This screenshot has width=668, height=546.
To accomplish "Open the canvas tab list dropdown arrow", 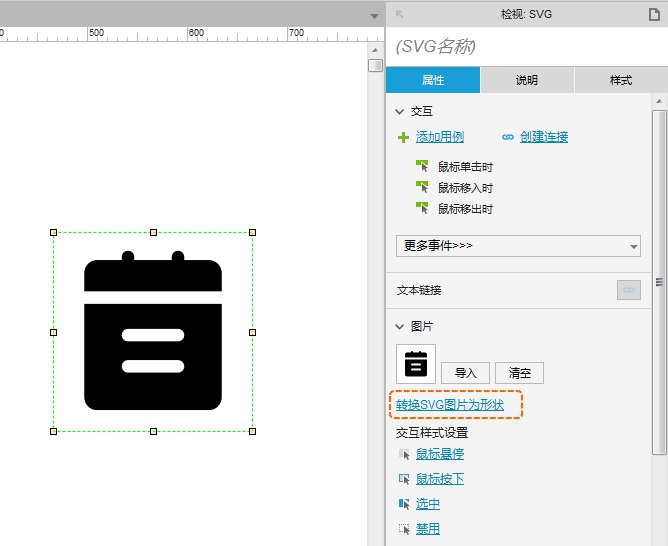I will (374, 16).
